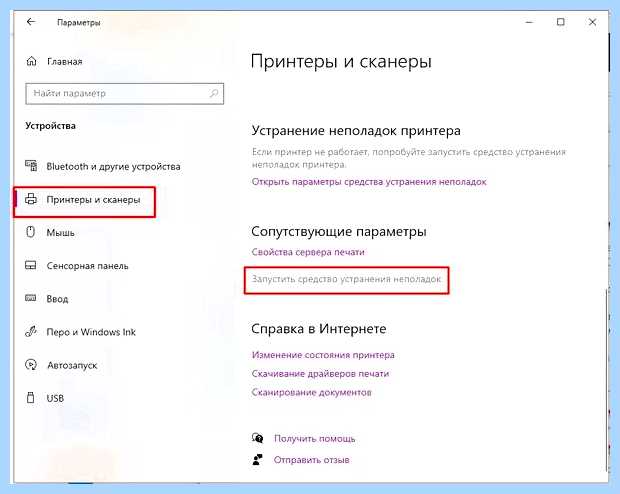The image size is (620, 494).
Task: Click Запустить средство устранения неполадок
Action: click(x=346, y=279)
